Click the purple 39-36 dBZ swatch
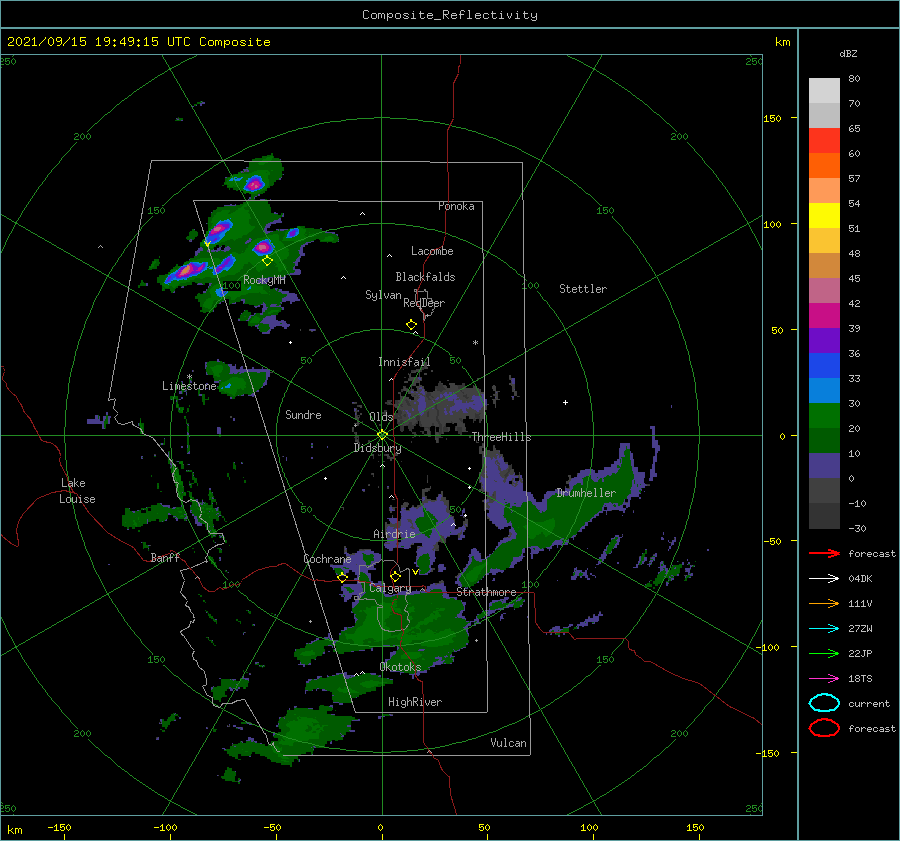Viewport: 900px width, 841px height. coord(824,341)
